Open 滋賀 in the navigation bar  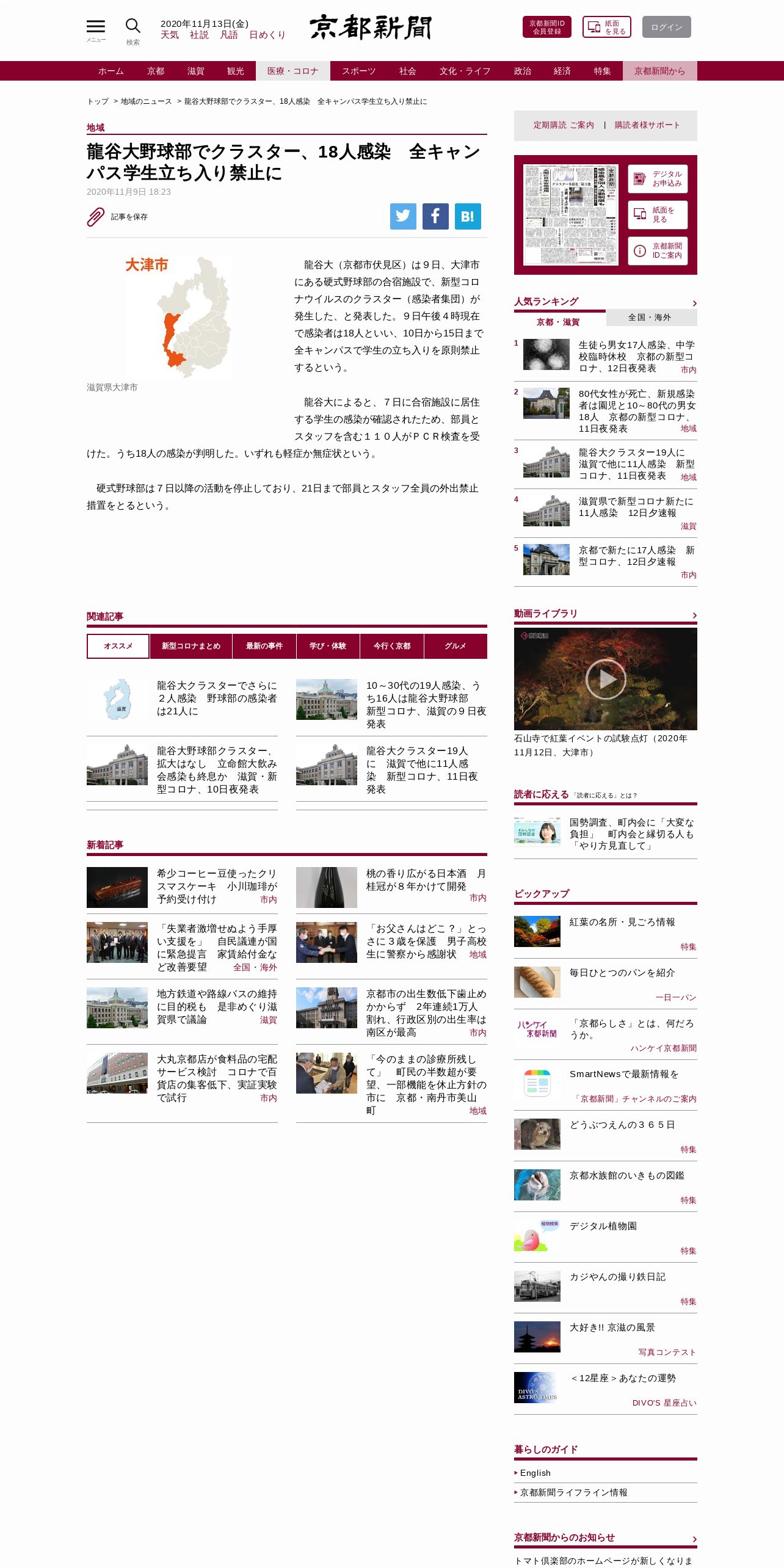coord(196,71)
